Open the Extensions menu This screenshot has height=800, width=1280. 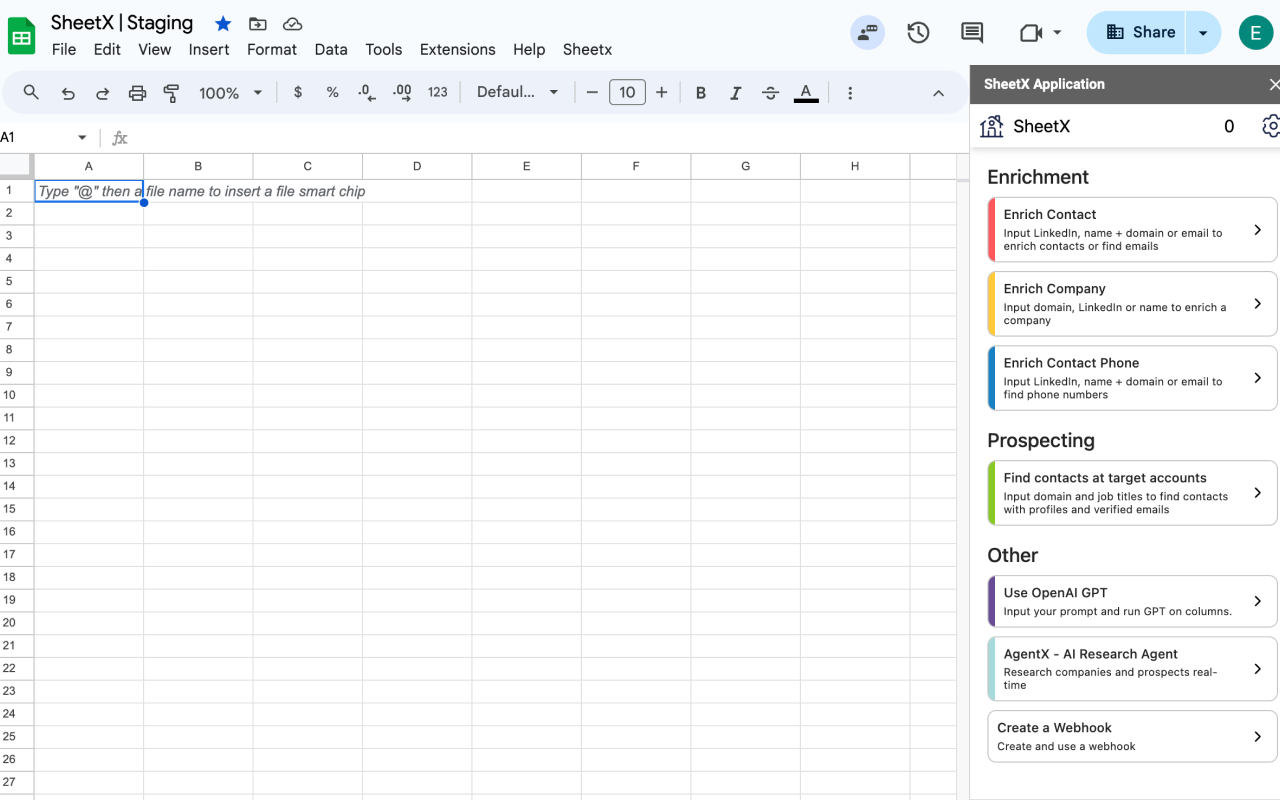[457, 49]
